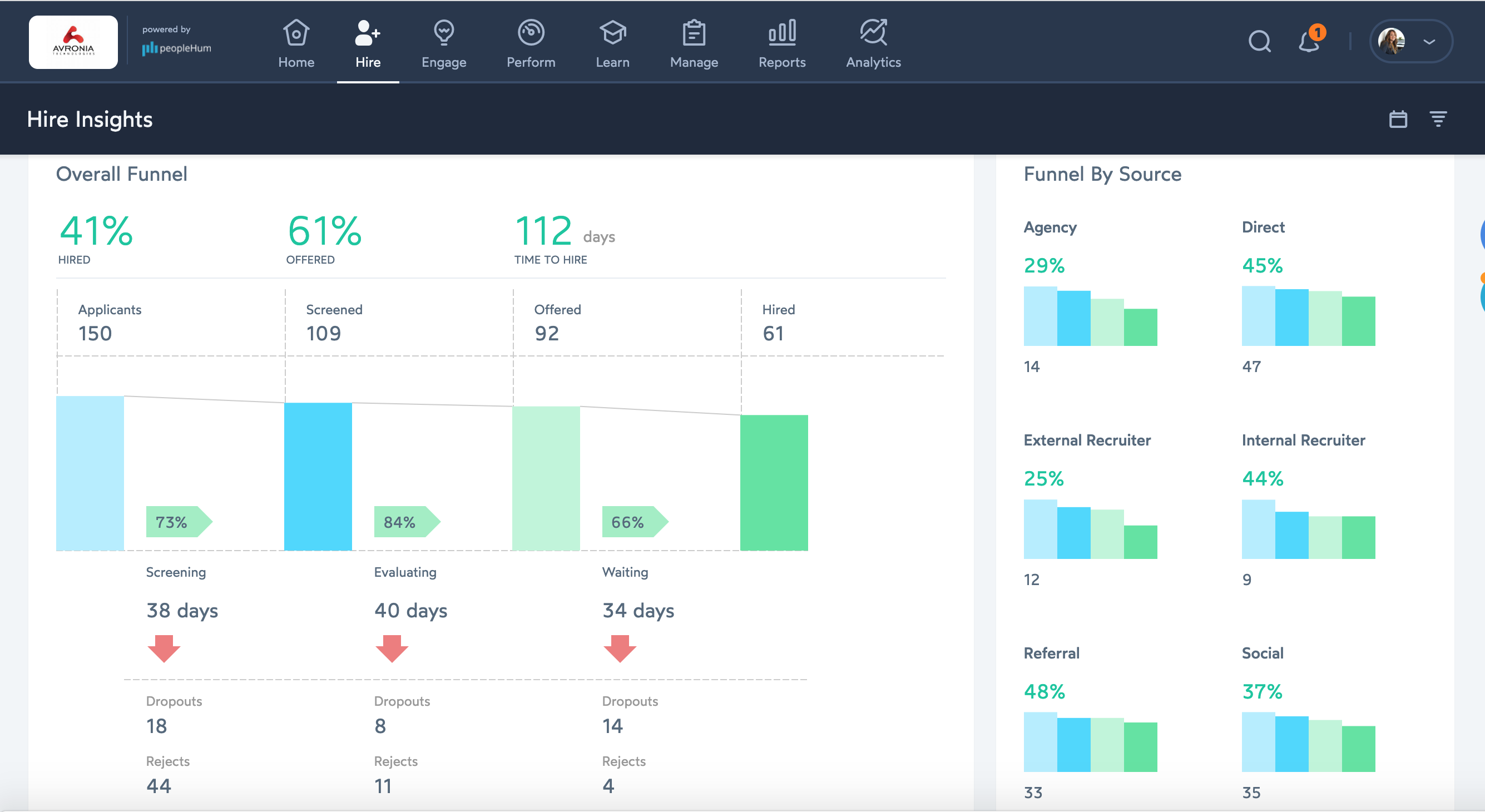Click the Engage lightbulb icon
1485x812 pixels.
443,33
